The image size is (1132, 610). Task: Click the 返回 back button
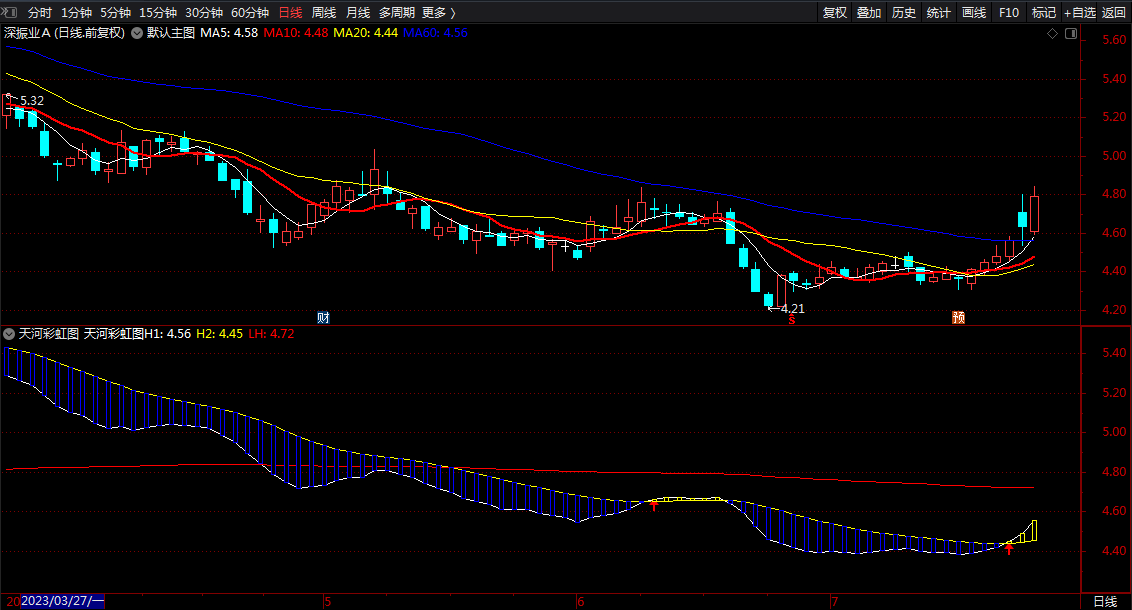tap(1113, 12)
